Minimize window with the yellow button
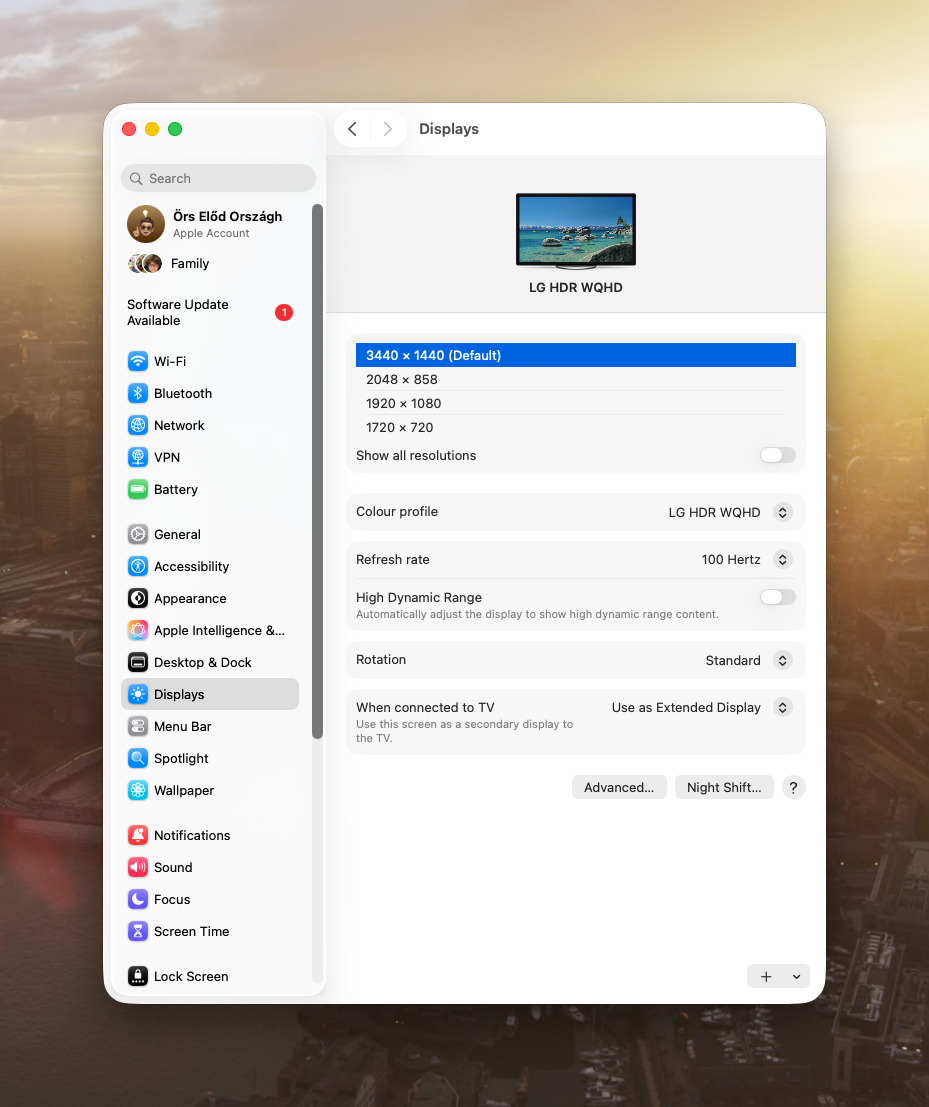929x1107 pixels. point(152,129)
